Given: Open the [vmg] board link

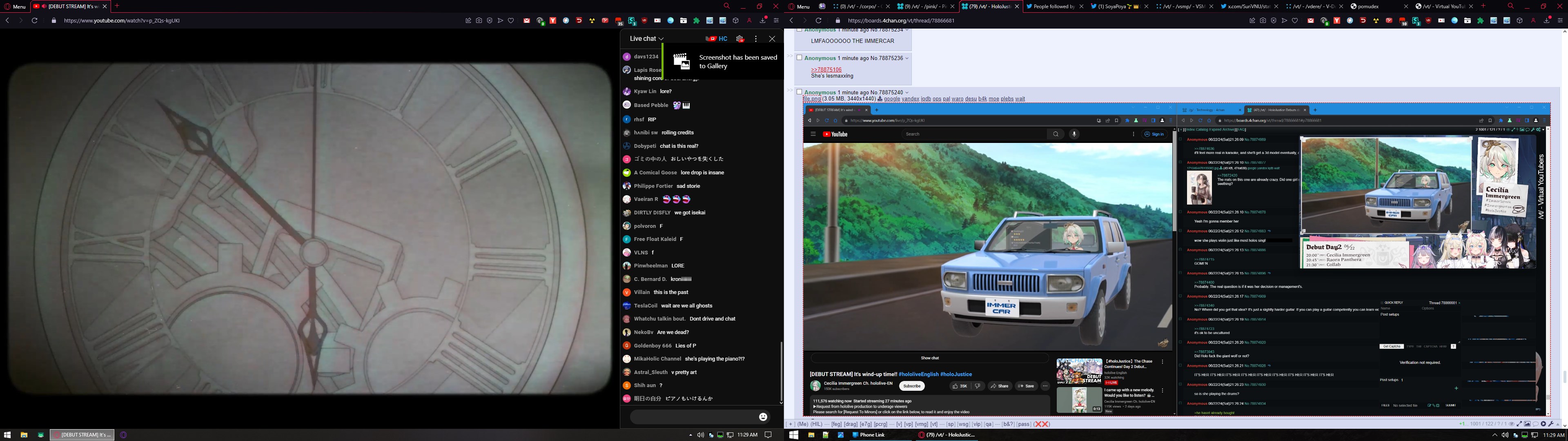Looking at the screenshot, I should tap(922, 424).
